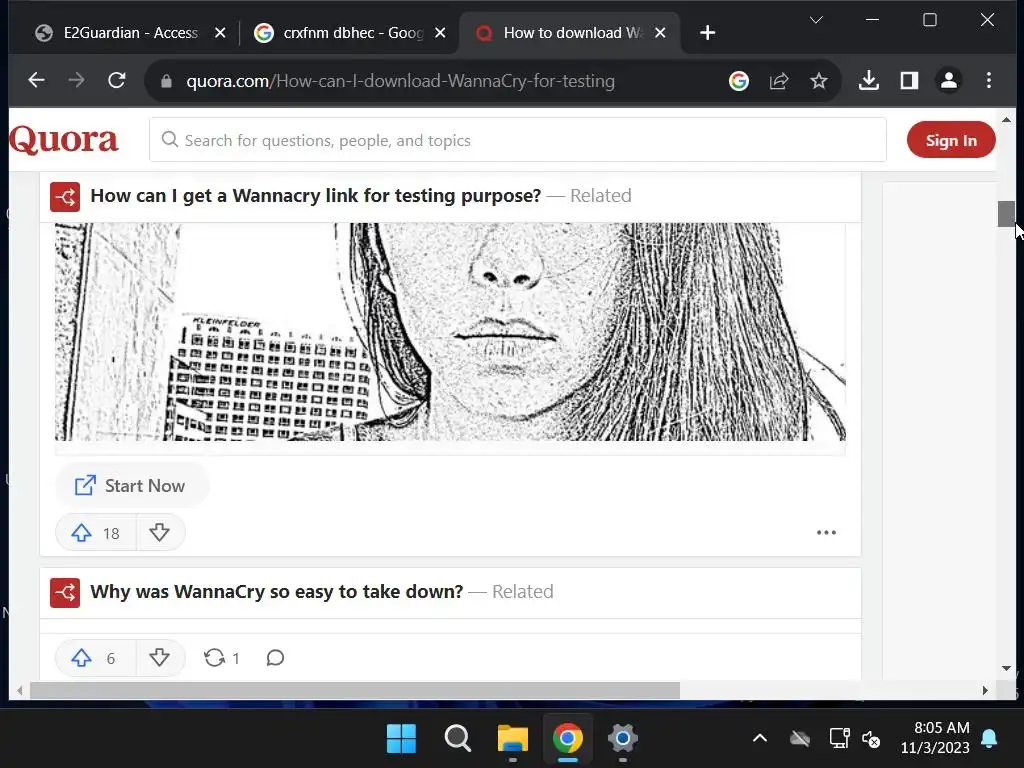Image resolution: width=1024 pixels, height=768 pixels.
Task: Open the tab search dropdown chevron
Action: pos(816,20)
